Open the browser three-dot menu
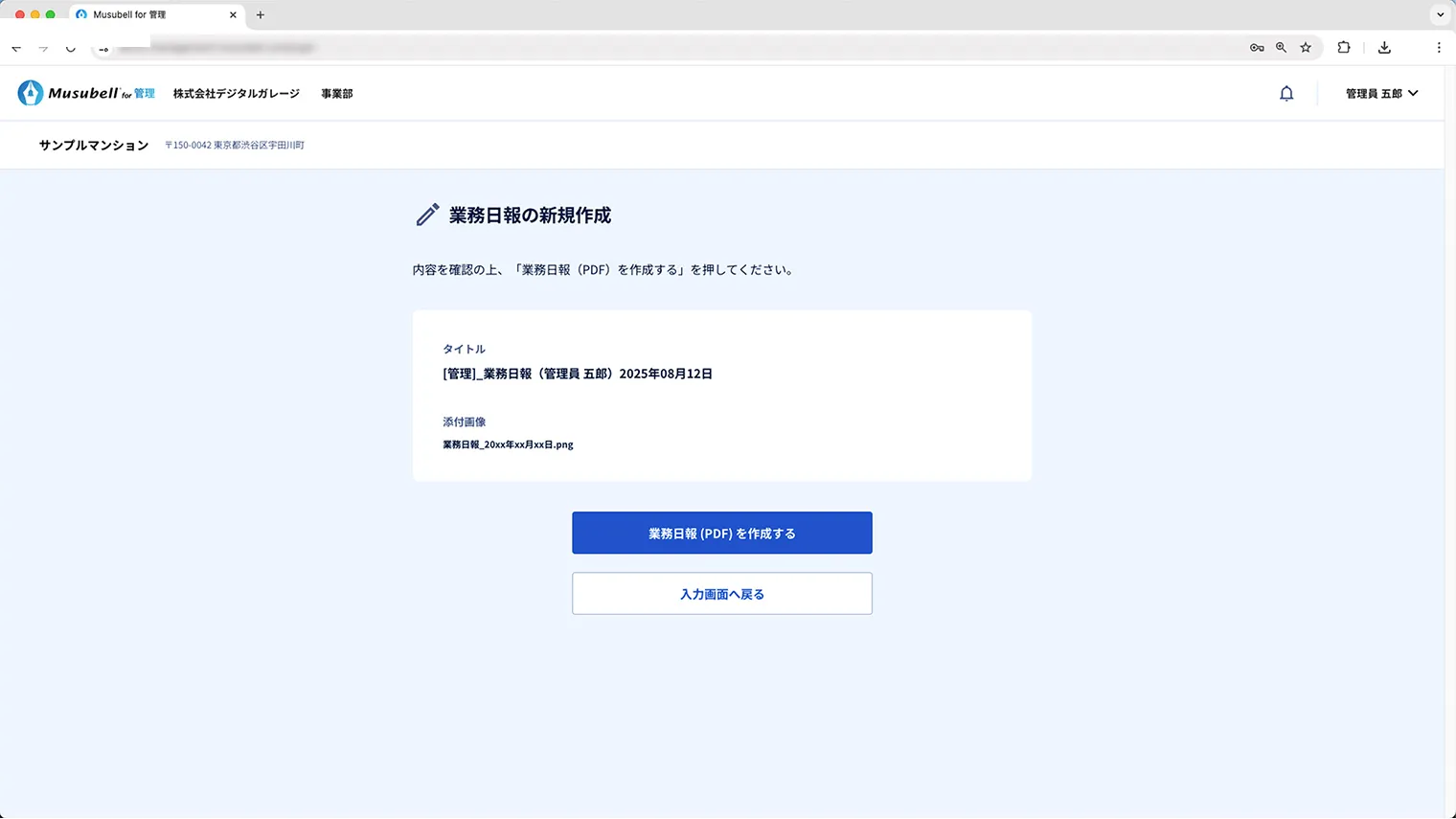 pyautogui.click(x=1440, y=47)
